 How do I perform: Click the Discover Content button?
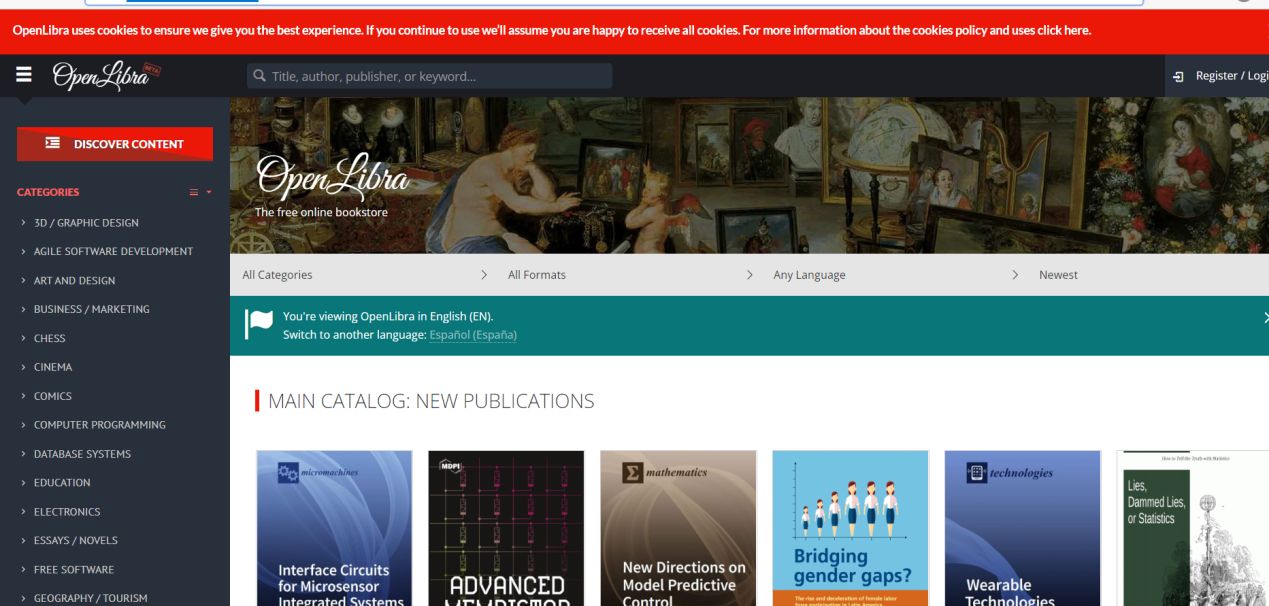tap(115, 144)
